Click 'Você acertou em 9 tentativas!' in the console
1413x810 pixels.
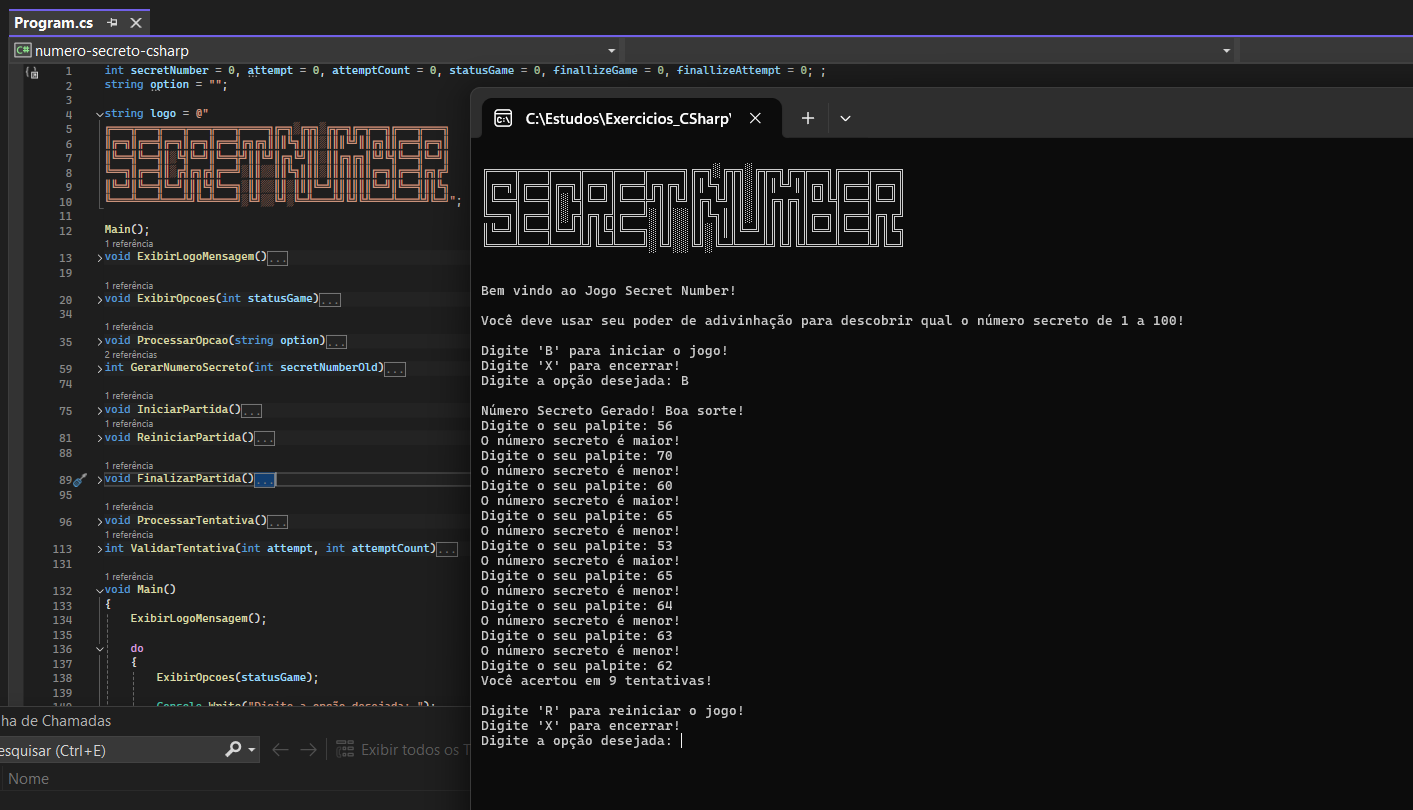point(597,681)
